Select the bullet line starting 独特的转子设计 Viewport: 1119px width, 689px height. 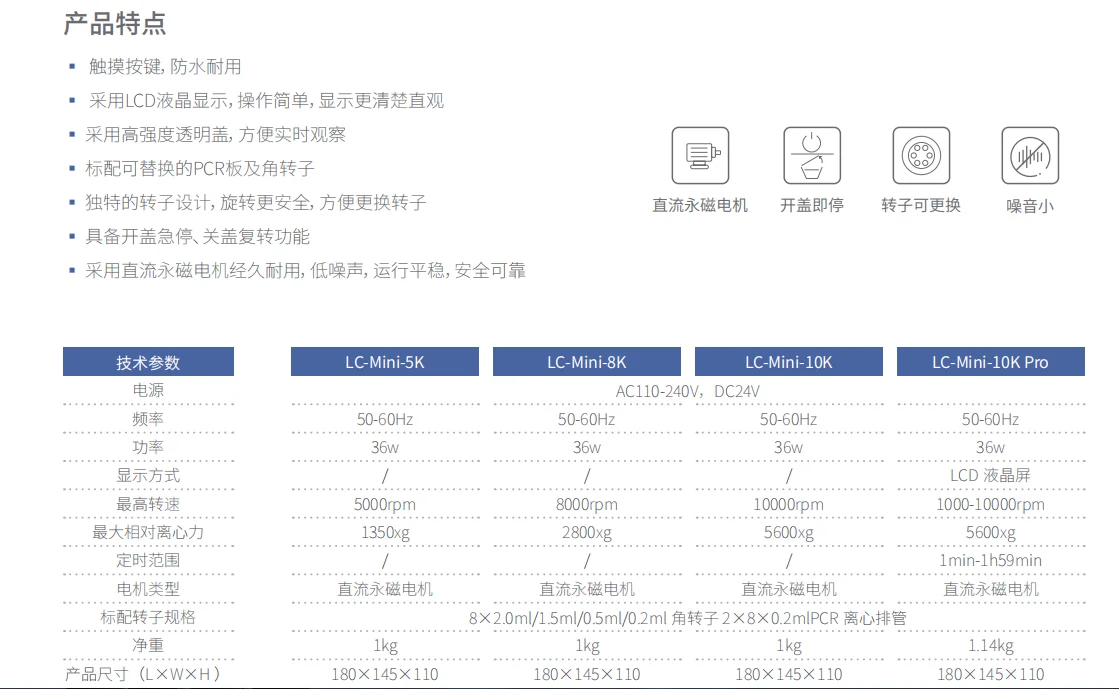click(x=256, y=203)
